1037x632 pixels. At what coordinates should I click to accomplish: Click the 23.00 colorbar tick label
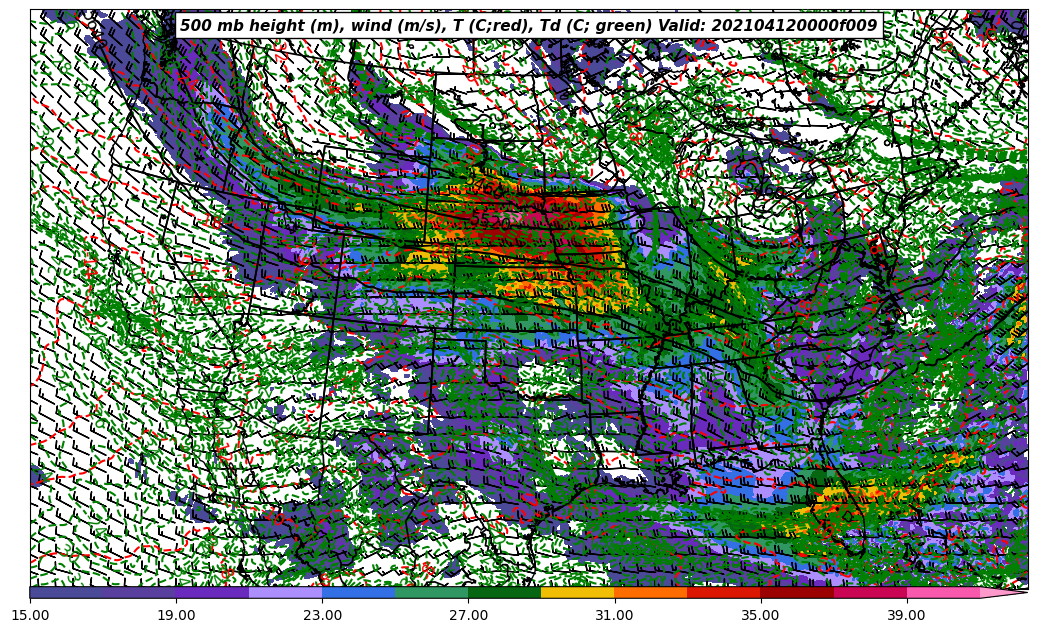pyautogui.click(x=322, y=615)
